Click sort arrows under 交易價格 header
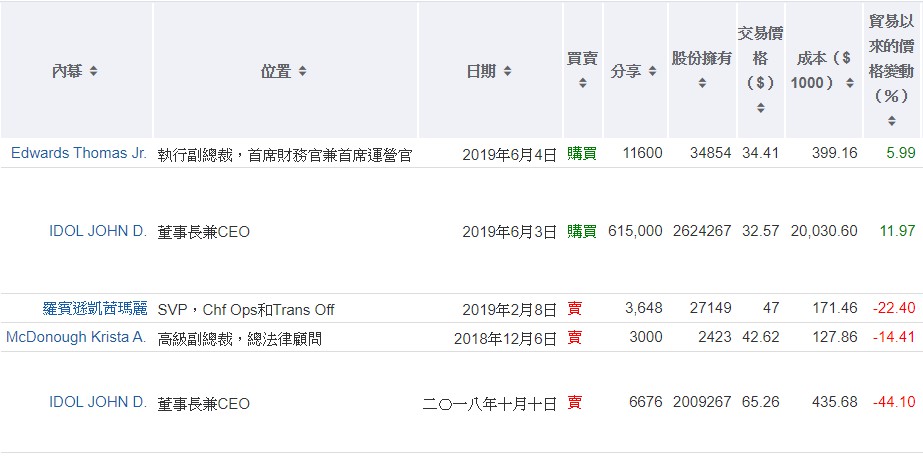 [x=760, y=108]
